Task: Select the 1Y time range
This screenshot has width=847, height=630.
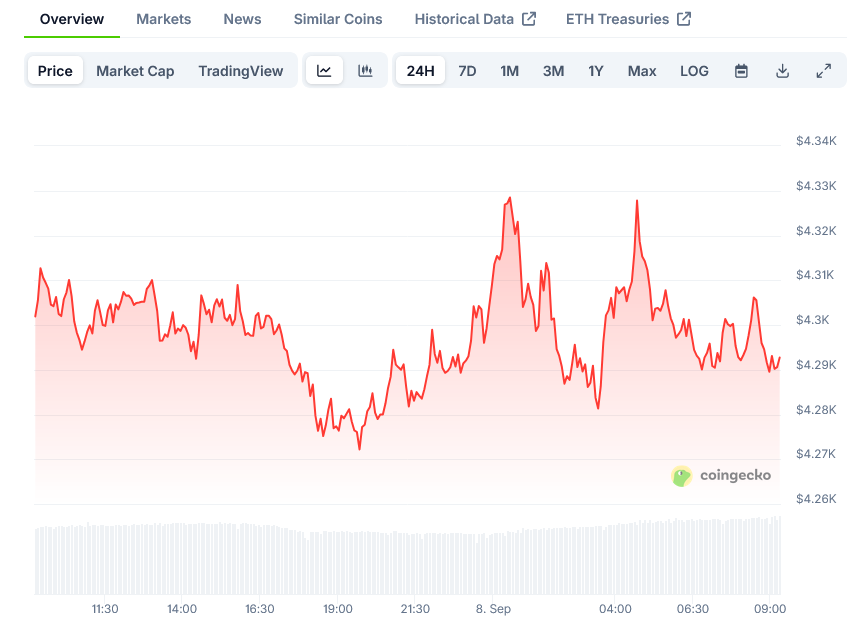Action: tap(595, 71)
